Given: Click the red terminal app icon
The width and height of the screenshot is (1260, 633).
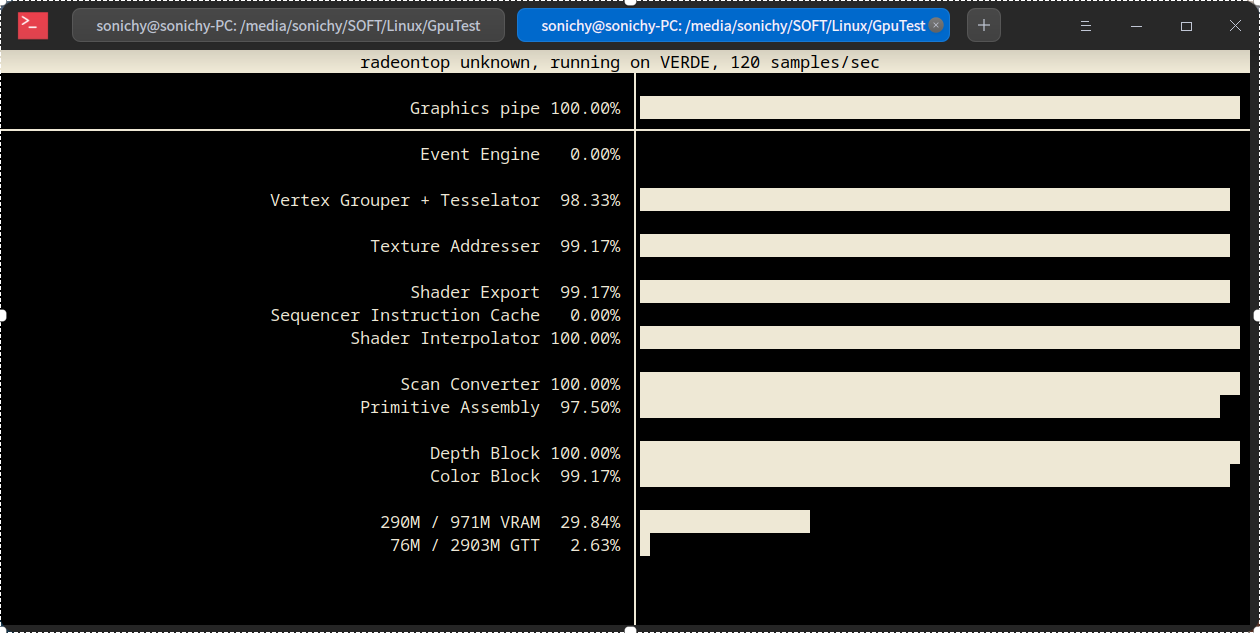Looking at the screenshot, I should coord(33,26).
